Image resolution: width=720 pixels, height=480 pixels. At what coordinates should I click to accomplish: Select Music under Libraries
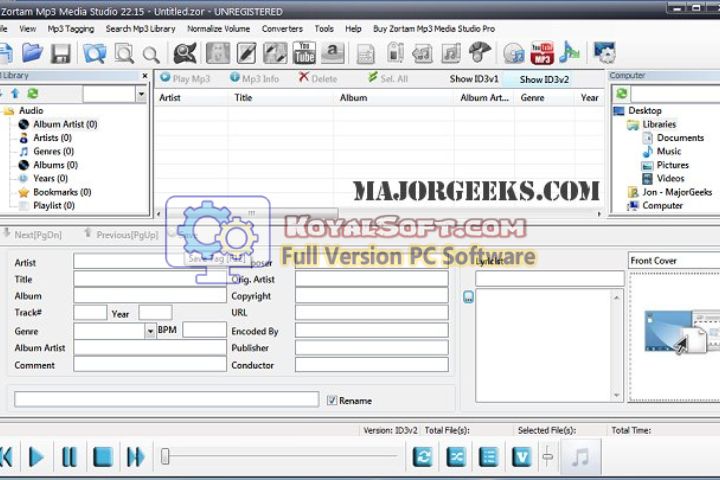point(669,151)
